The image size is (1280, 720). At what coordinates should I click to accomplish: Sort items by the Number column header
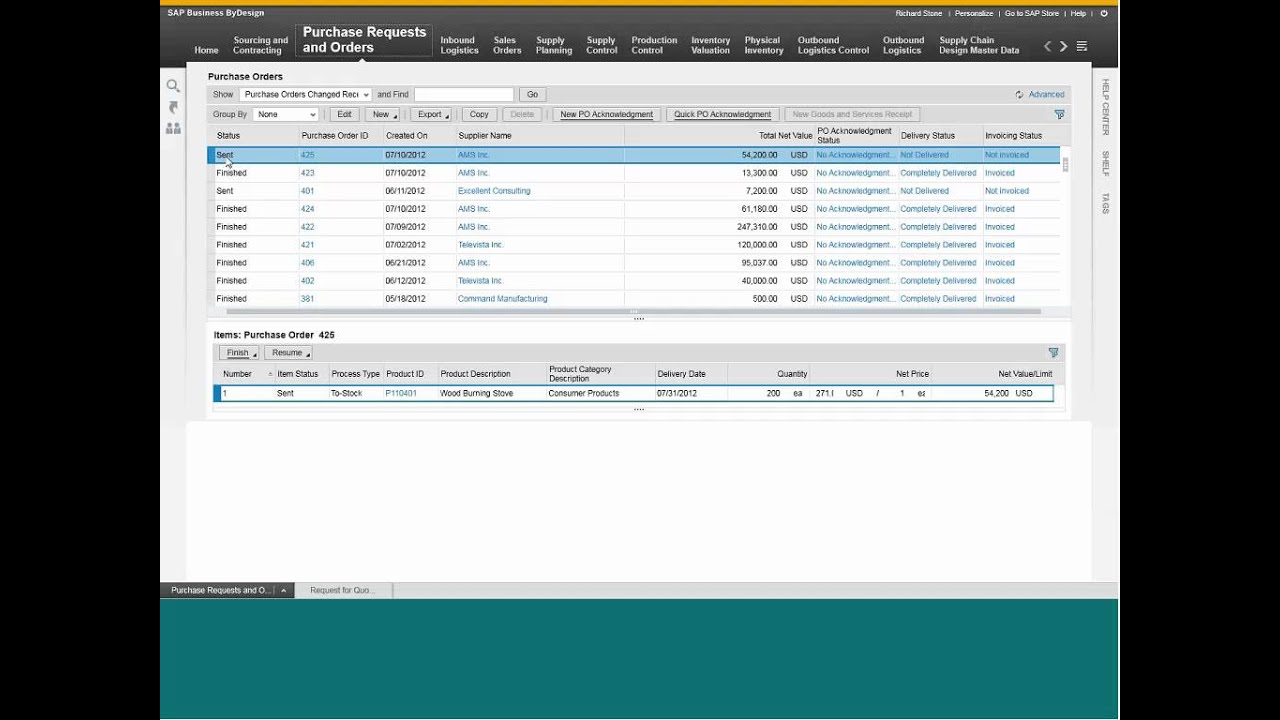coord(237,374)
